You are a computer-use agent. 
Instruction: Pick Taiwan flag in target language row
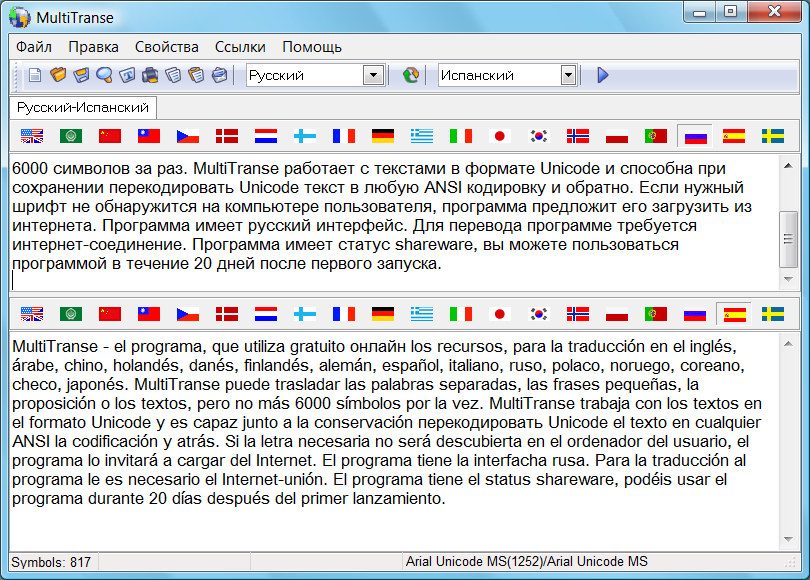pos(149,313)
